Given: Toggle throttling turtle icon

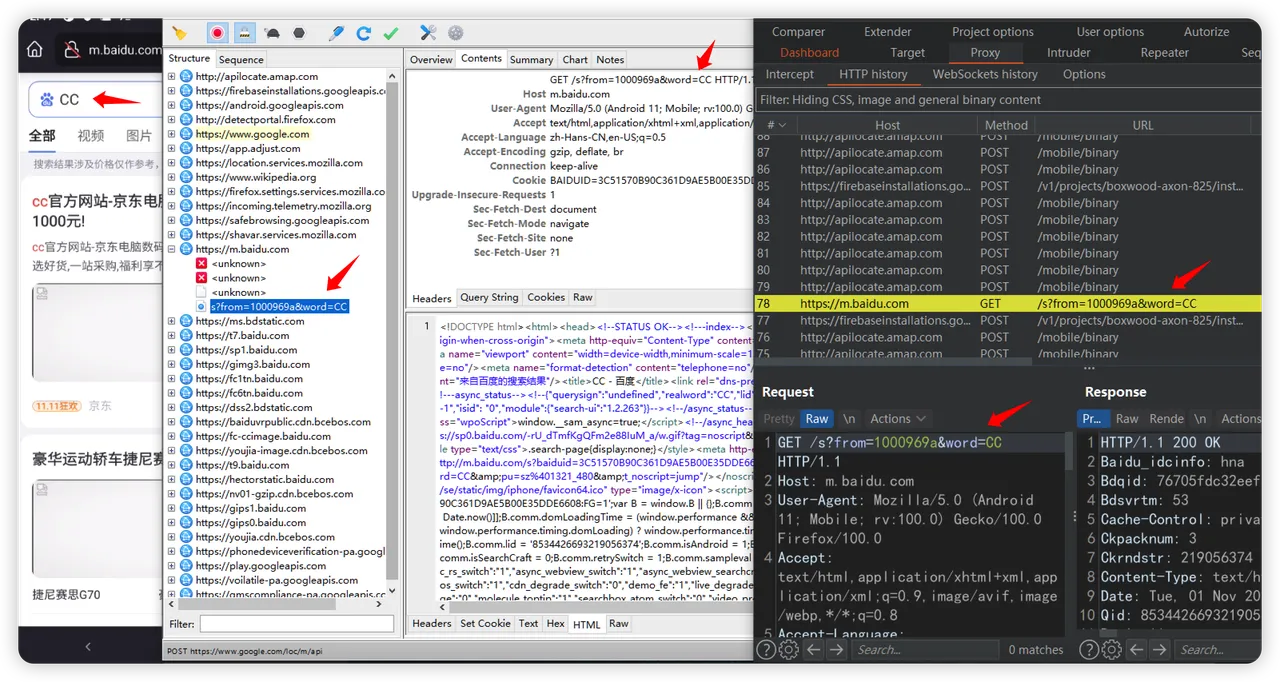Looking at the screenshot, I should [x=272, y=33].
